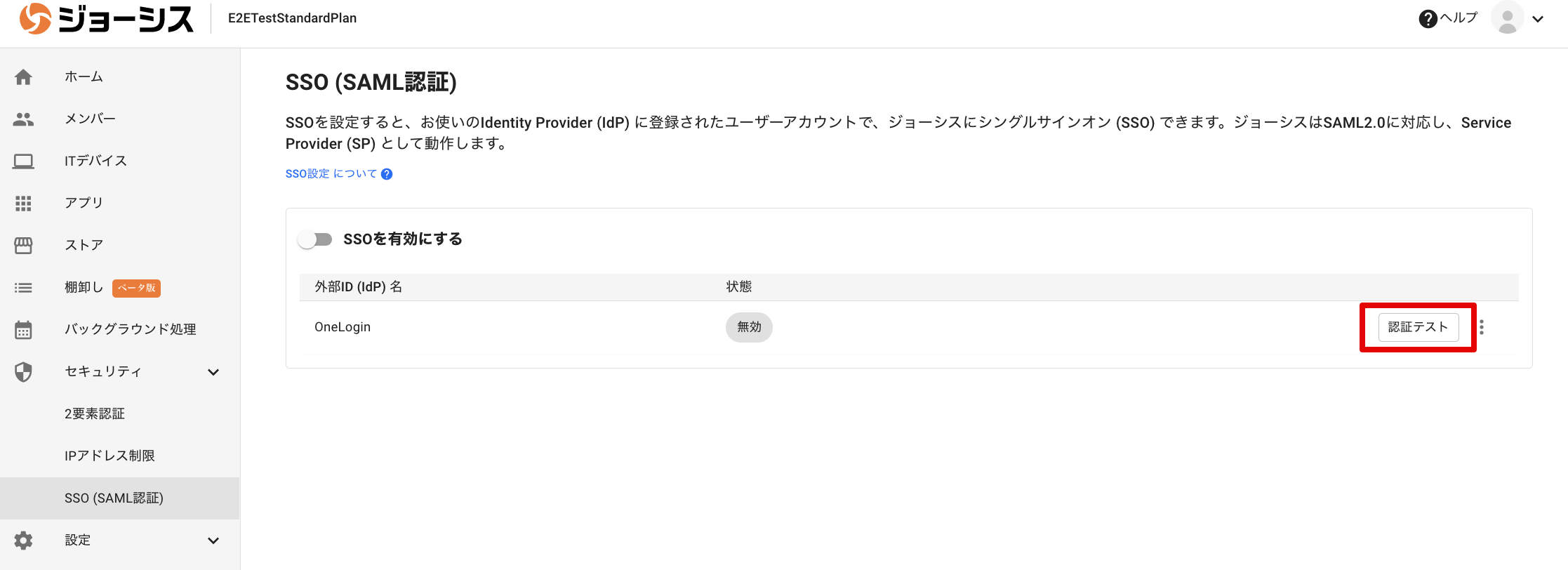Viewport: 1568px width, 570px height.
Task: Open the 2要素認証 menu item
Action: click(95, 414)
